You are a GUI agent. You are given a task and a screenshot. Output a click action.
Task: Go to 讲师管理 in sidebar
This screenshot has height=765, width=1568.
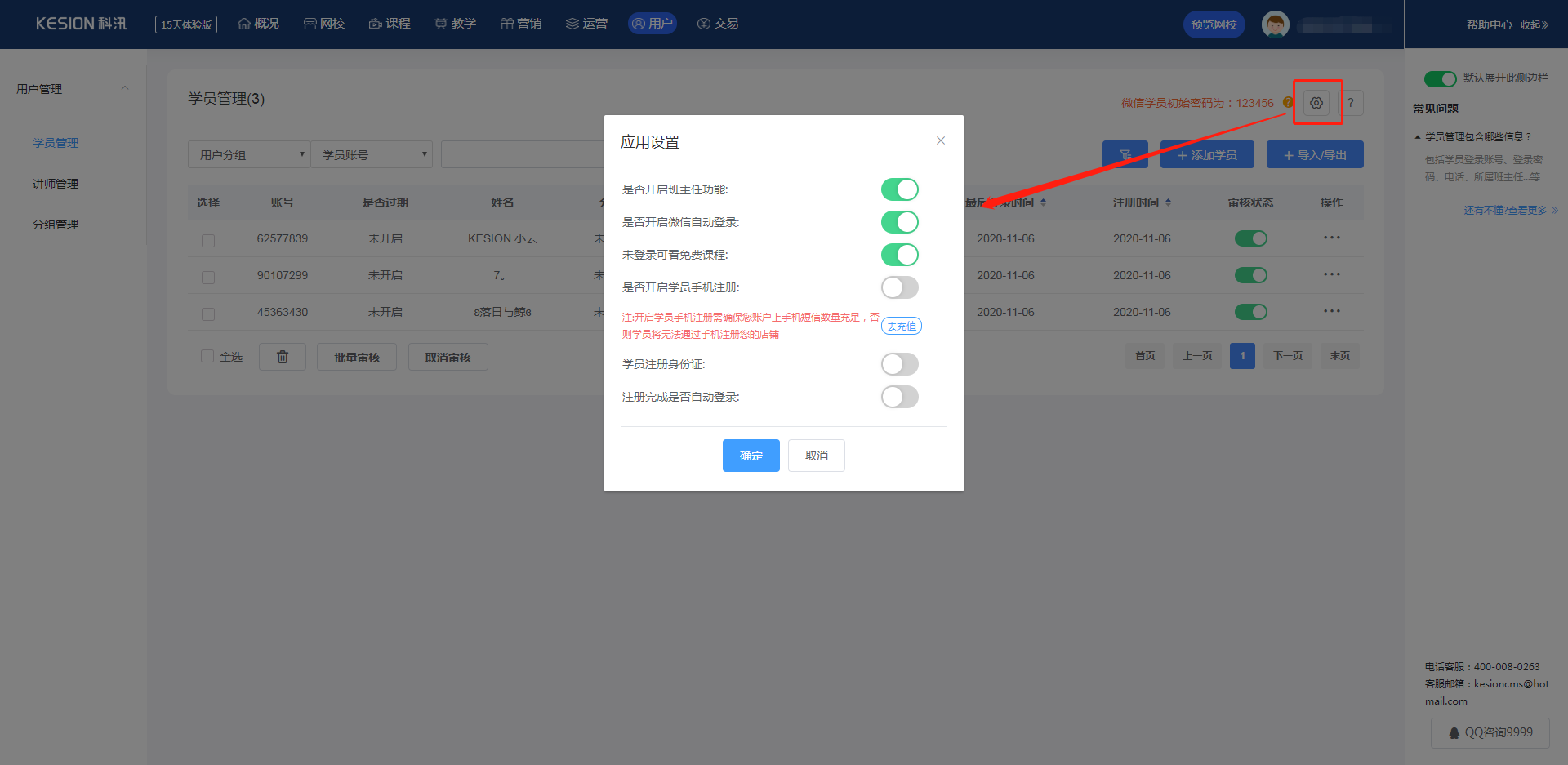(x=56, y=184)
